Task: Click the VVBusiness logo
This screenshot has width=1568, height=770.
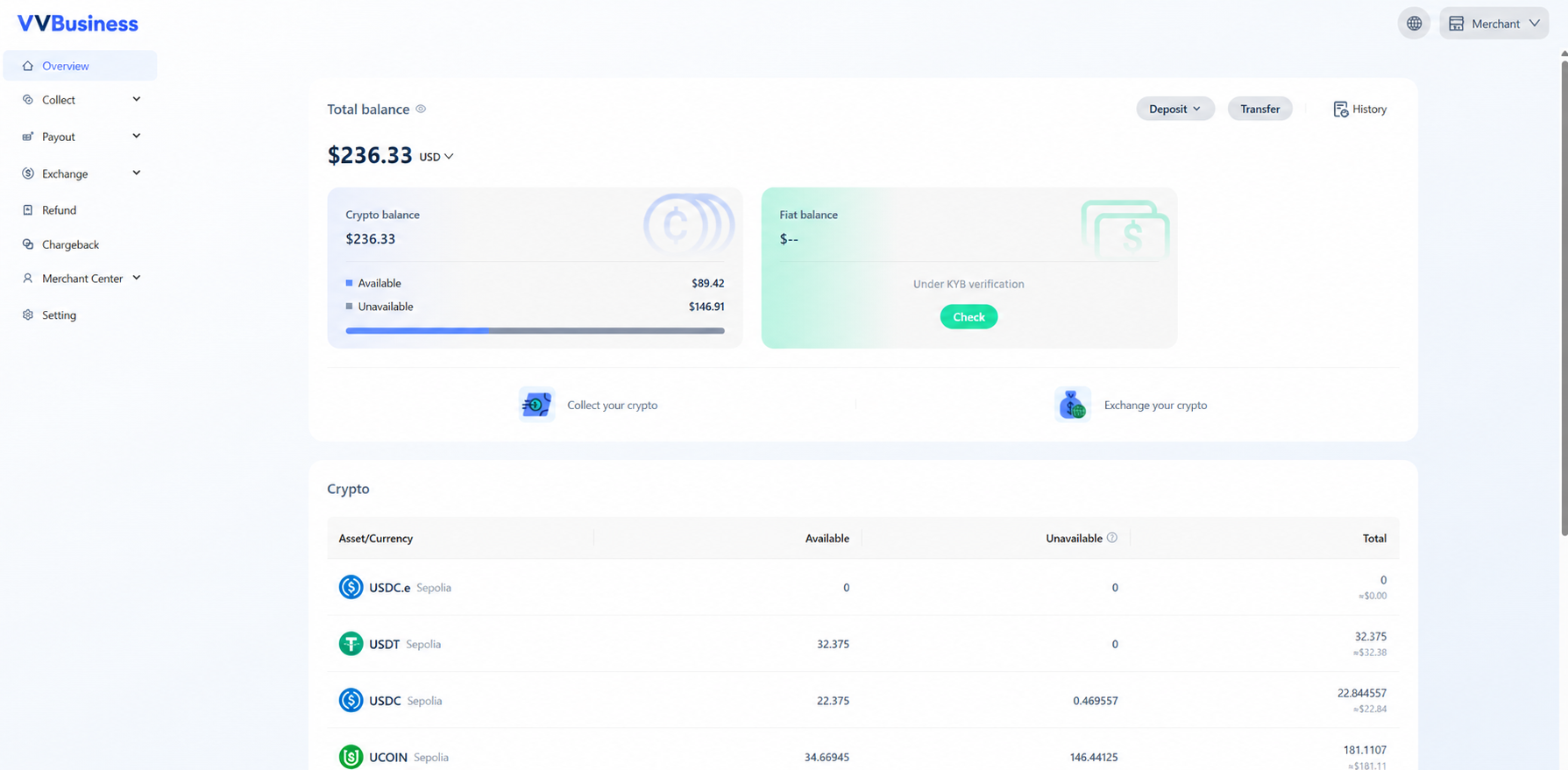Action: (77, 24)
